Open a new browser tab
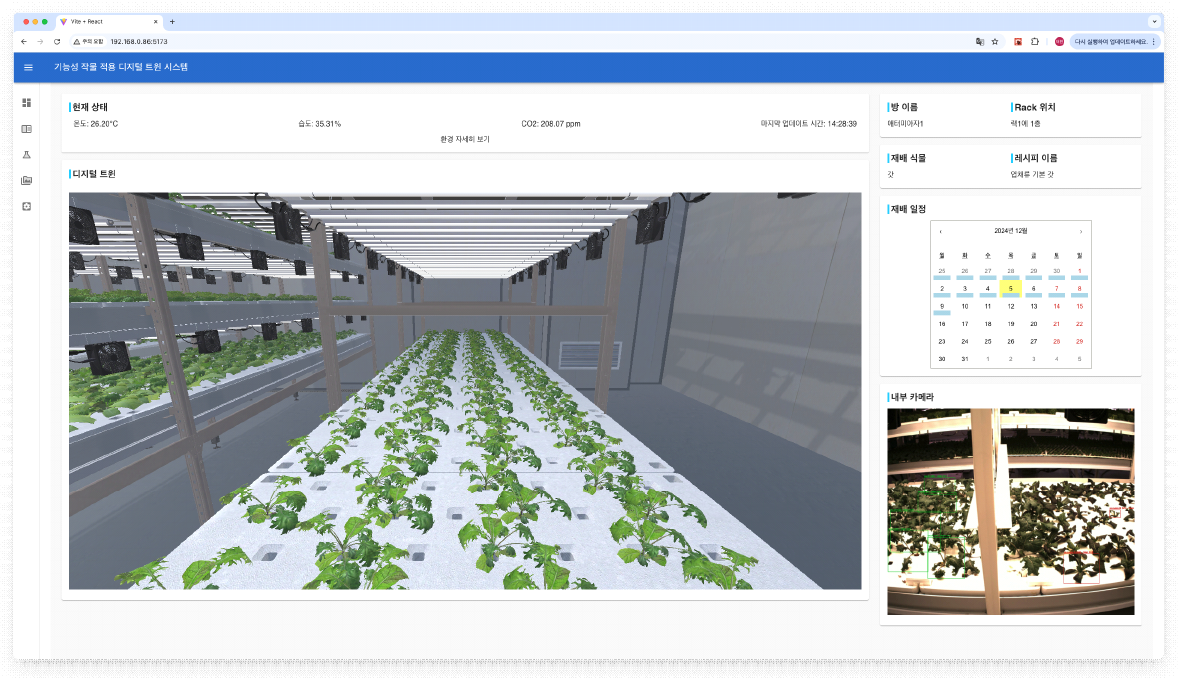Screen dimensions: 1178x679 coord(172,21)
